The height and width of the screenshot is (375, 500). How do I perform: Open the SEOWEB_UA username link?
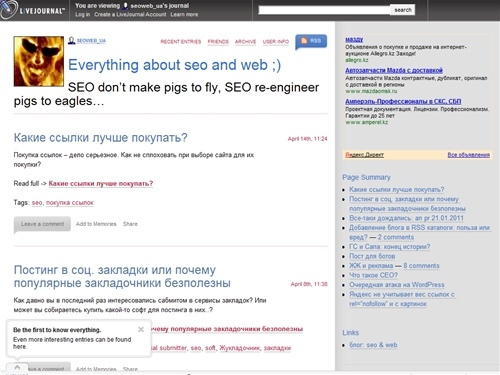pos(91,41)
